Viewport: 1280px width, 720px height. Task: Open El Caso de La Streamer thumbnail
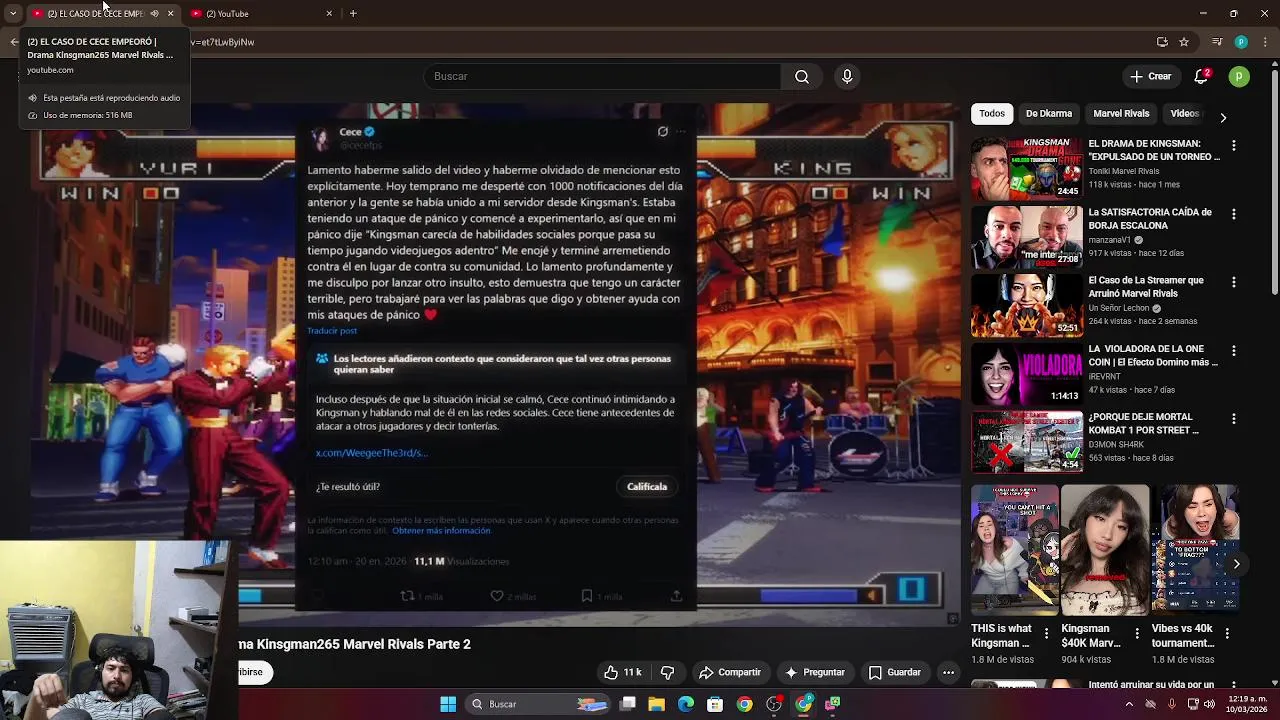1027,305
